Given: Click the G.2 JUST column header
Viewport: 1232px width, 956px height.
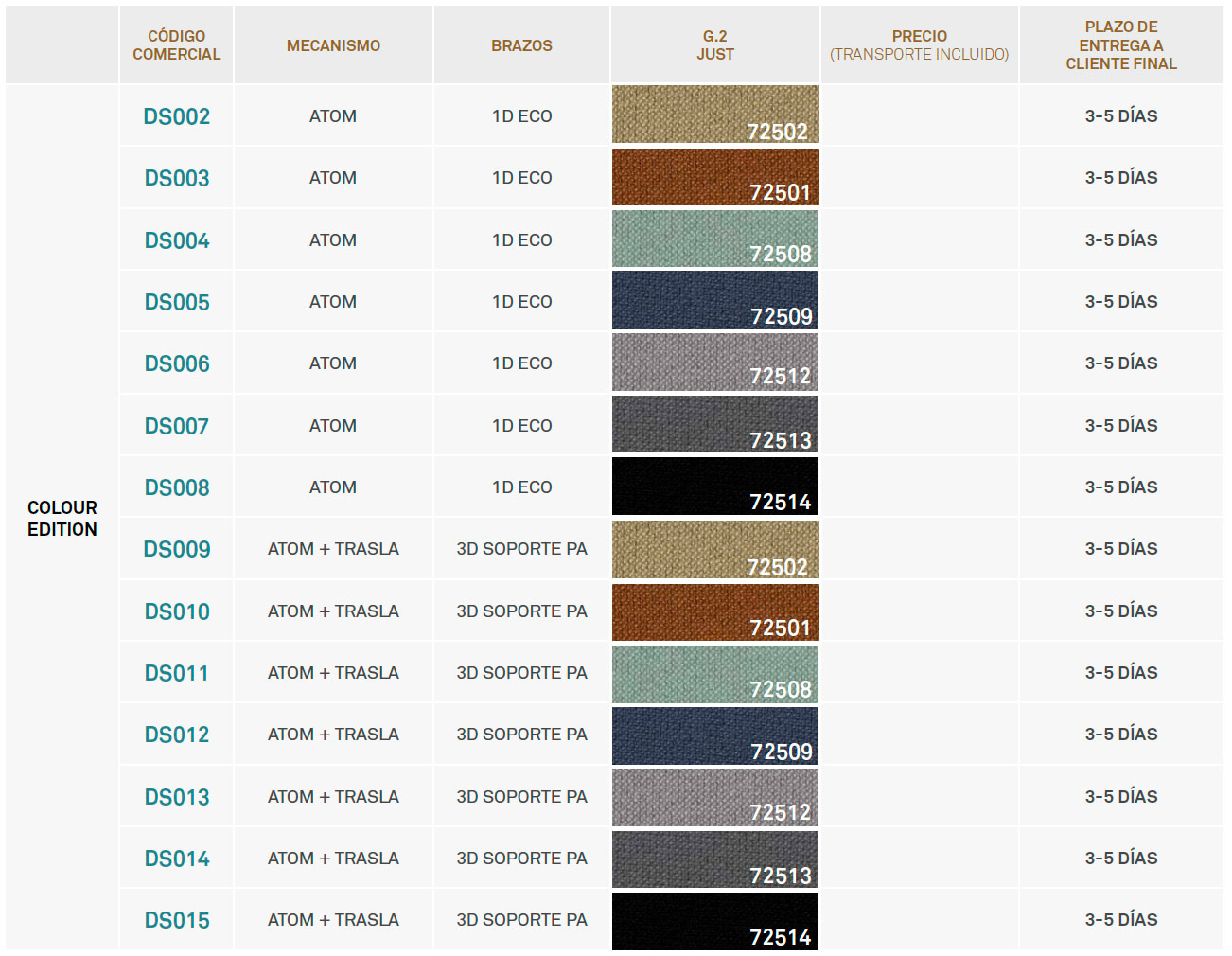Looking at the screenshot, I should click(715, 45).
